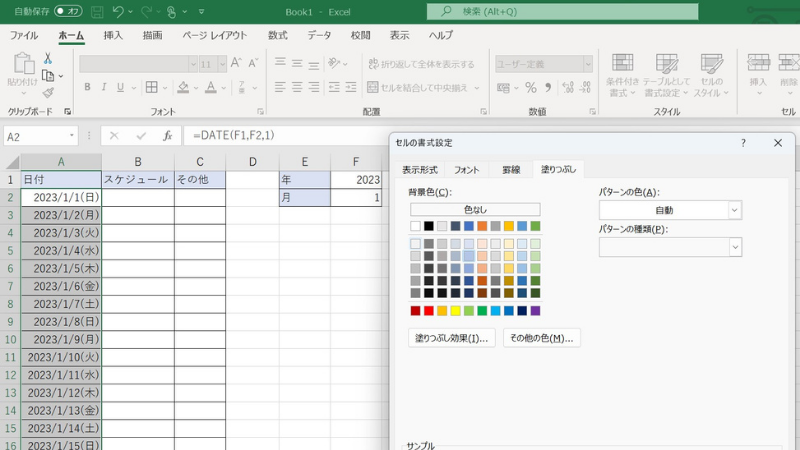Expand the Name Box dropdown arrow
The image size is (800, 450).
pyautogui.click(x=71, y=136)
